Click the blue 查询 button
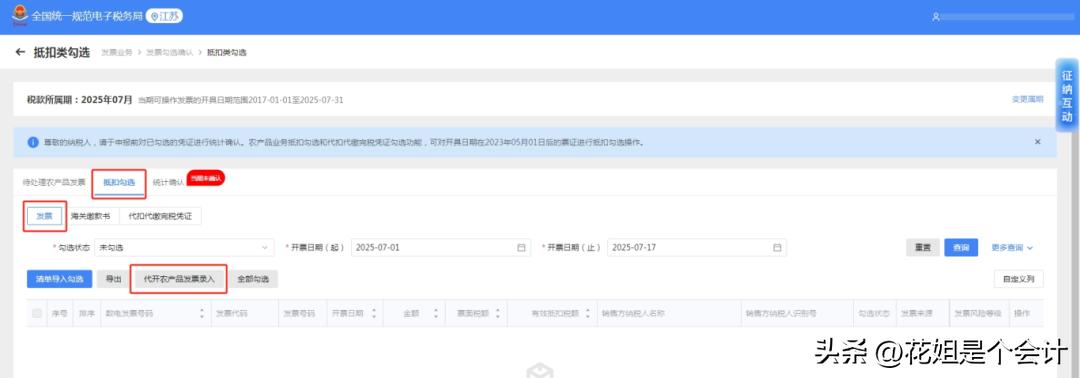The width and height of the screenshot is (1080, 378). pos(961,247)
